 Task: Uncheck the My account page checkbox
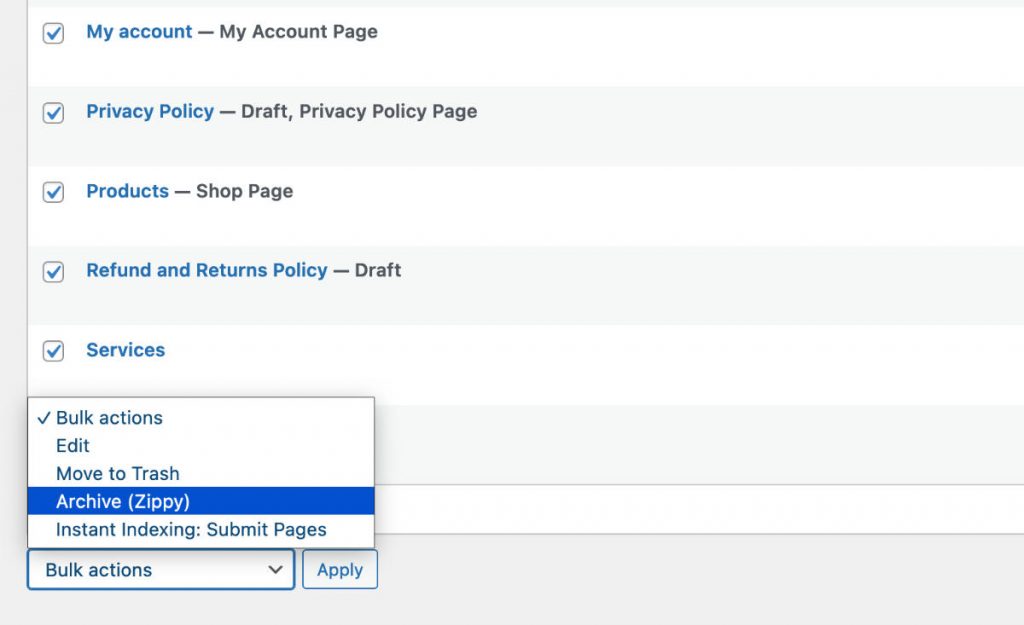click(x=53, y=33)
